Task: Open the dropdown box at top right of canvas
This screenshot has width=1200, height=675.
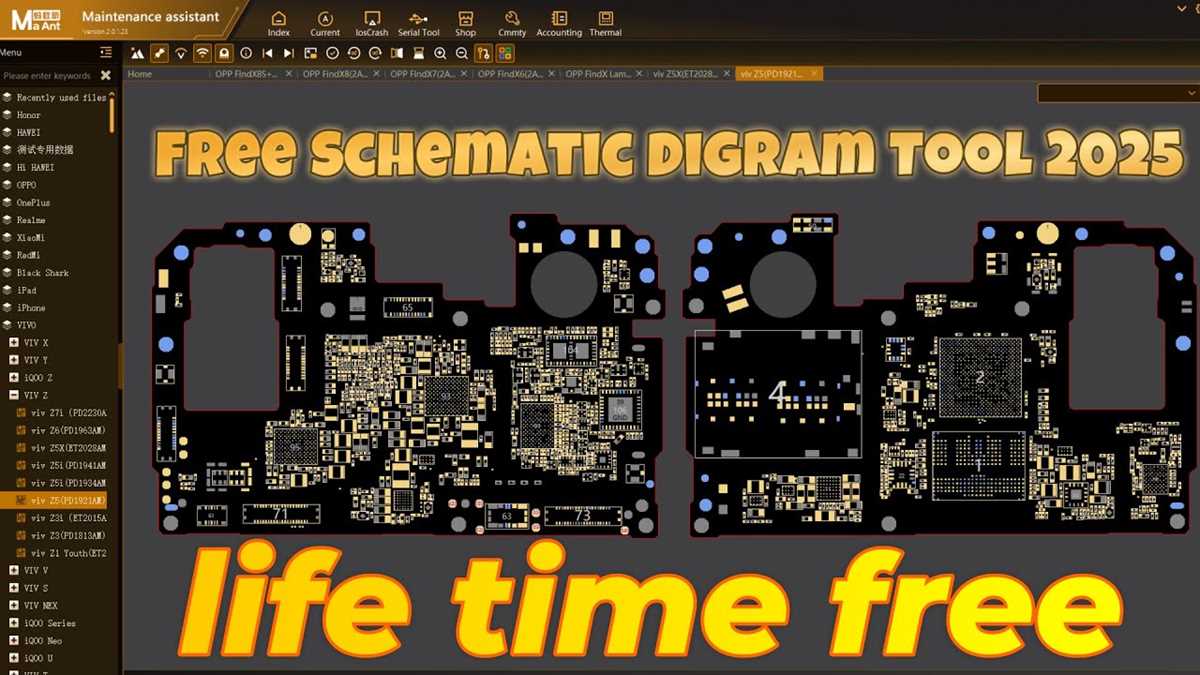Action: tap(1118, 93)
